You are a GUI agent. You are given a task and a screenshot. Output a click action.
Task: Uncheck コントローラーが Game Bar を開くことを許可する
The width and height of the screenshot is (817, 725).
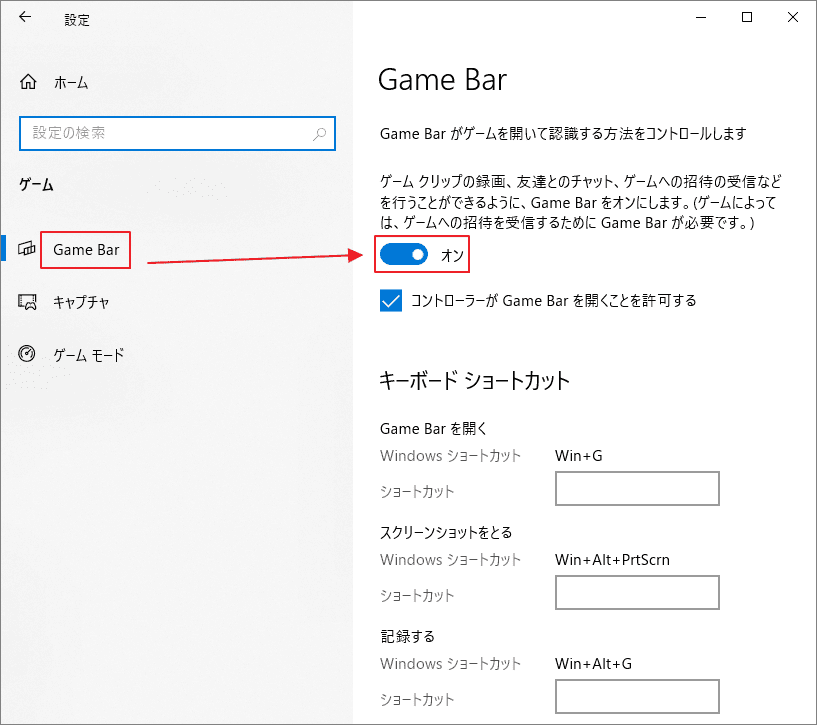389,300
